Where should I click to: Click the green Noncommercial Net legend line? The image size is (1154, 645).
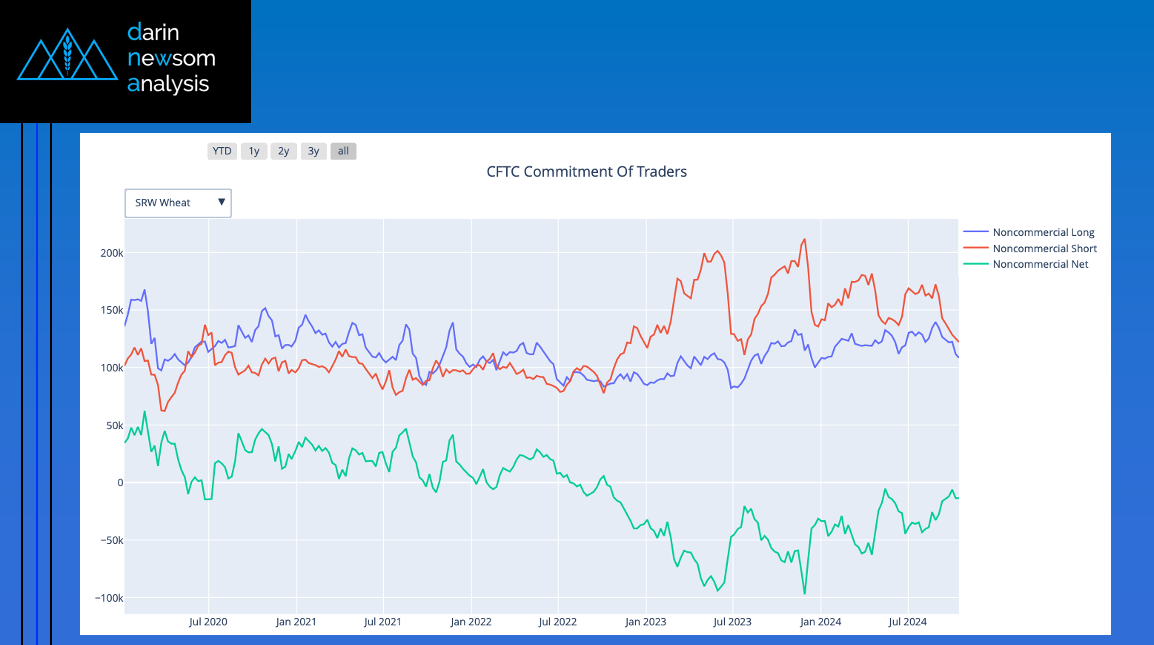coord(973,264)
